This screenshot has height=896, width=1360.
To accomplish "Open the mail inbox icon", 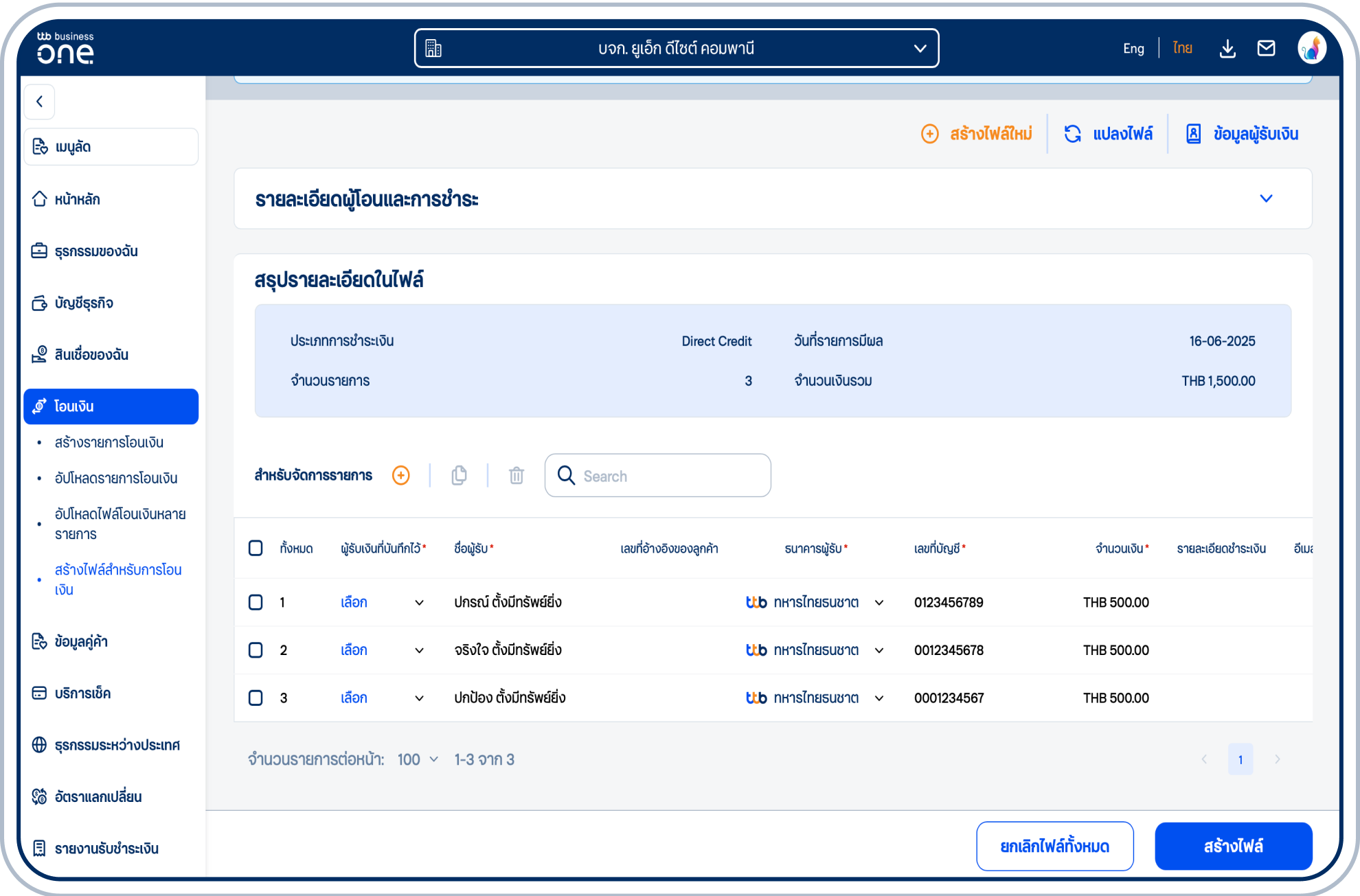I will [x=1266, y=49].
